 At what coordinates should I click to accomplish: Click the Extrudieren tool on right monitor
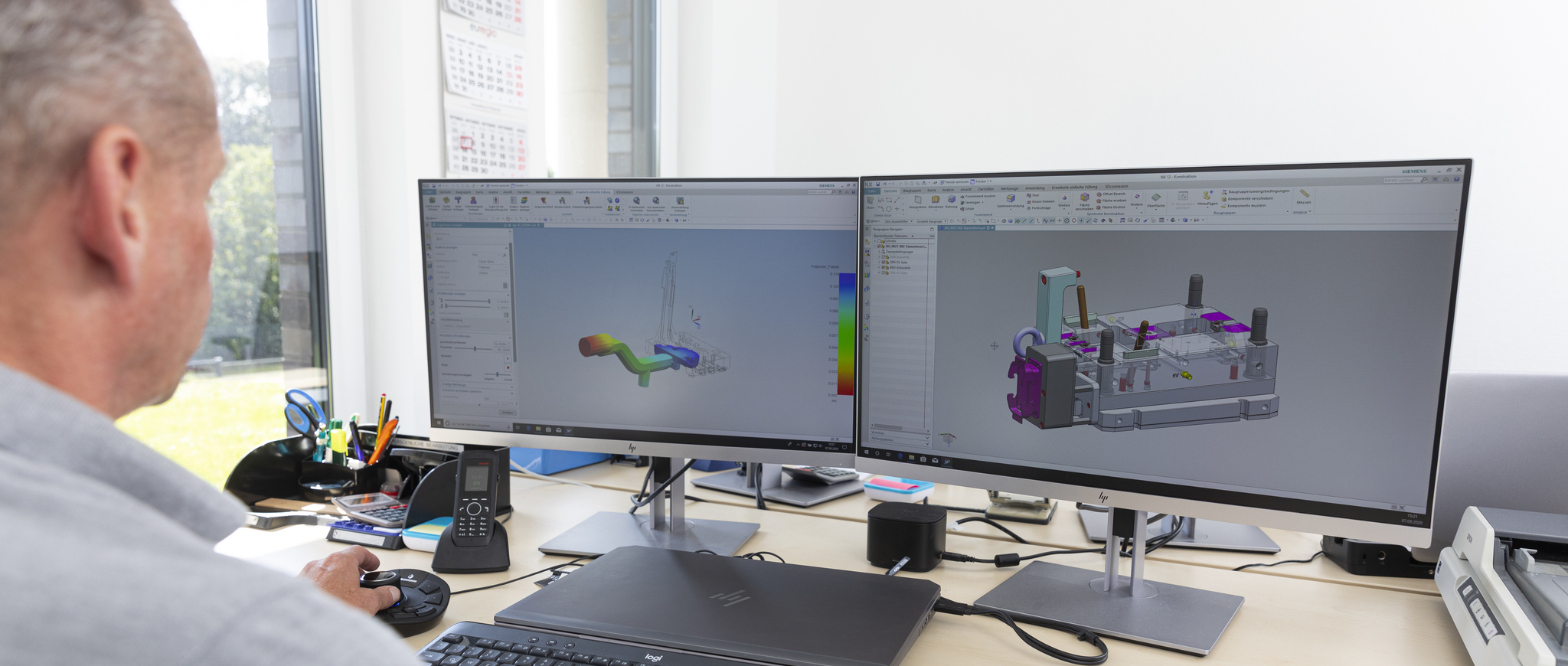click(x=936, y=201)
